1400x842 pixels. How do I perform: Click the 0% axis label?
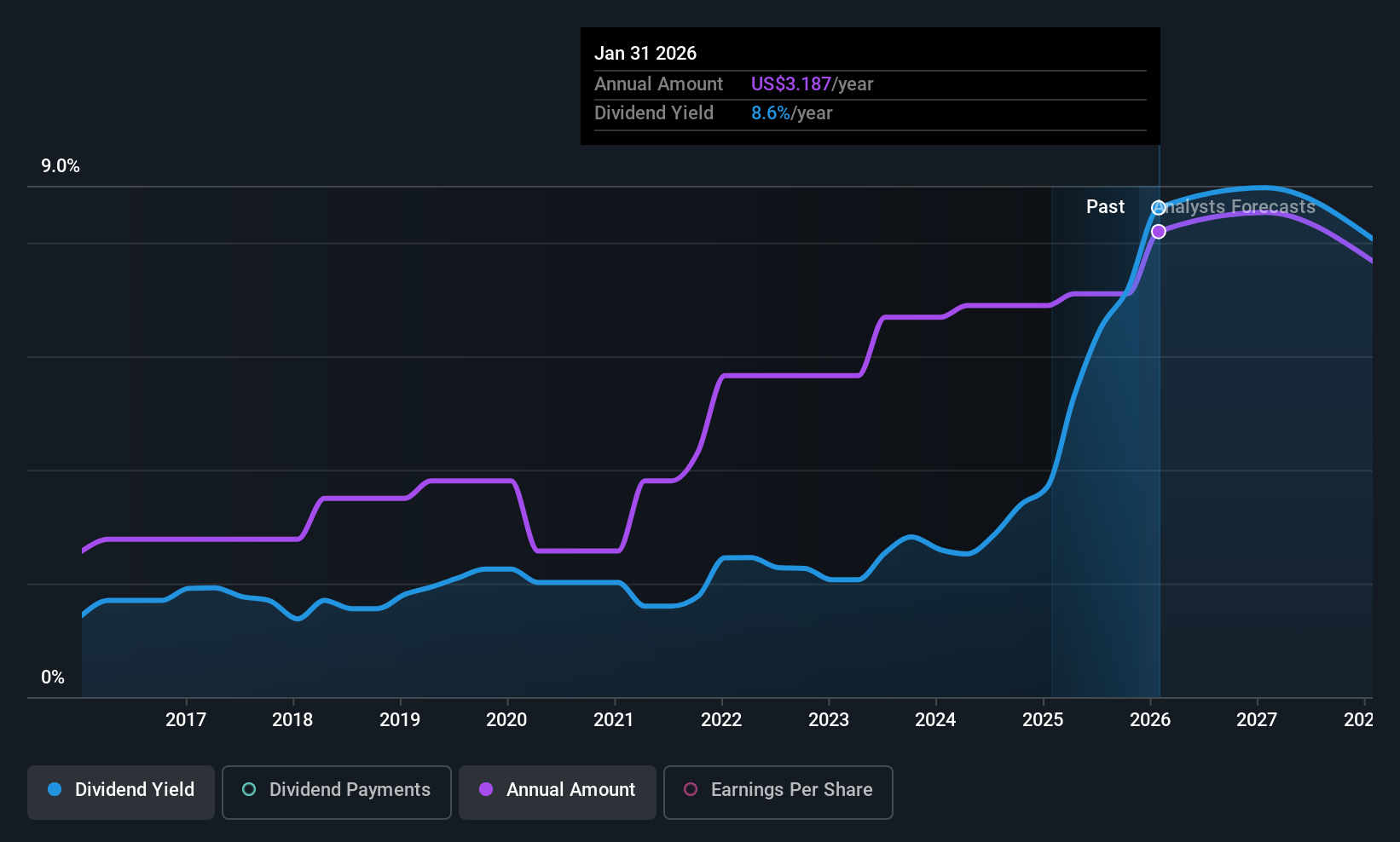[x=52, y=677]
